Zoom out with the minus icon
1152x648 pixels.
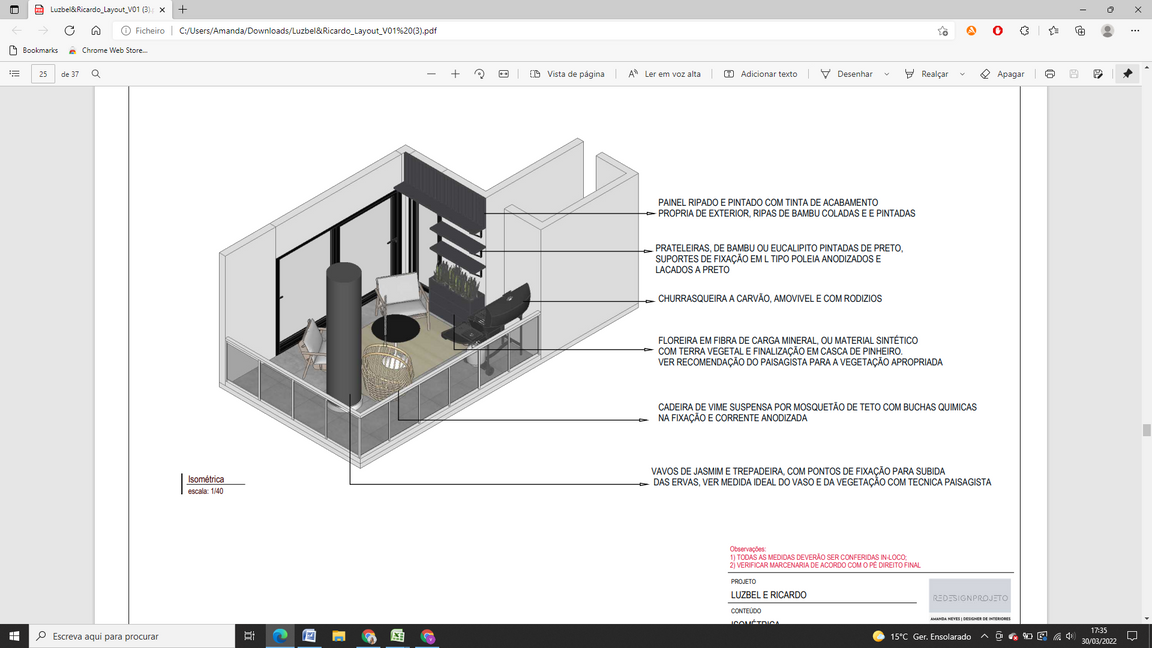(x=431, y=73)
